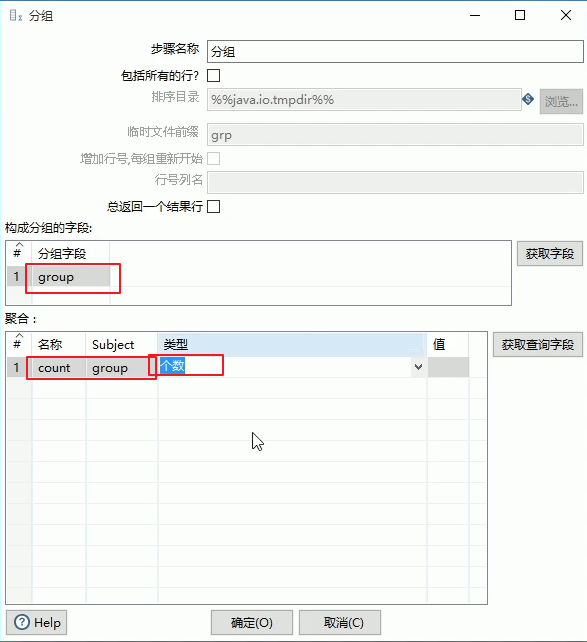The width and height of the screenshot is (587, 642).
Task: Select the group cell in grouping fields
Action: [71, 277]
